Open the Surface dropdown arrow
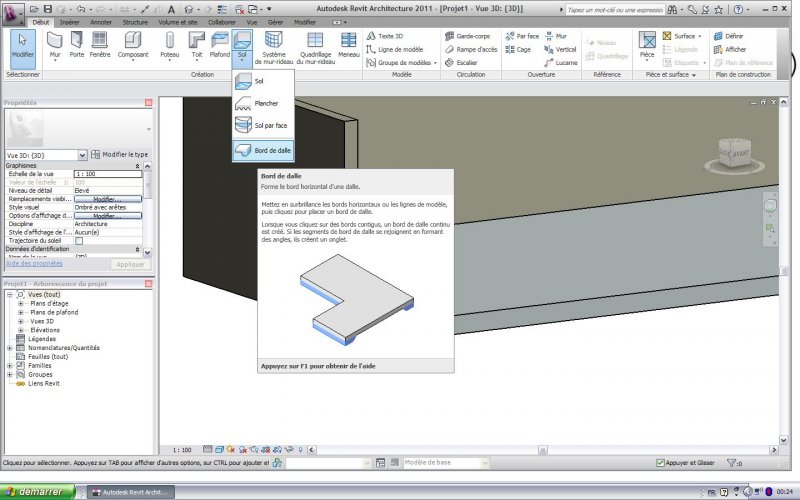 pos(699,36)
